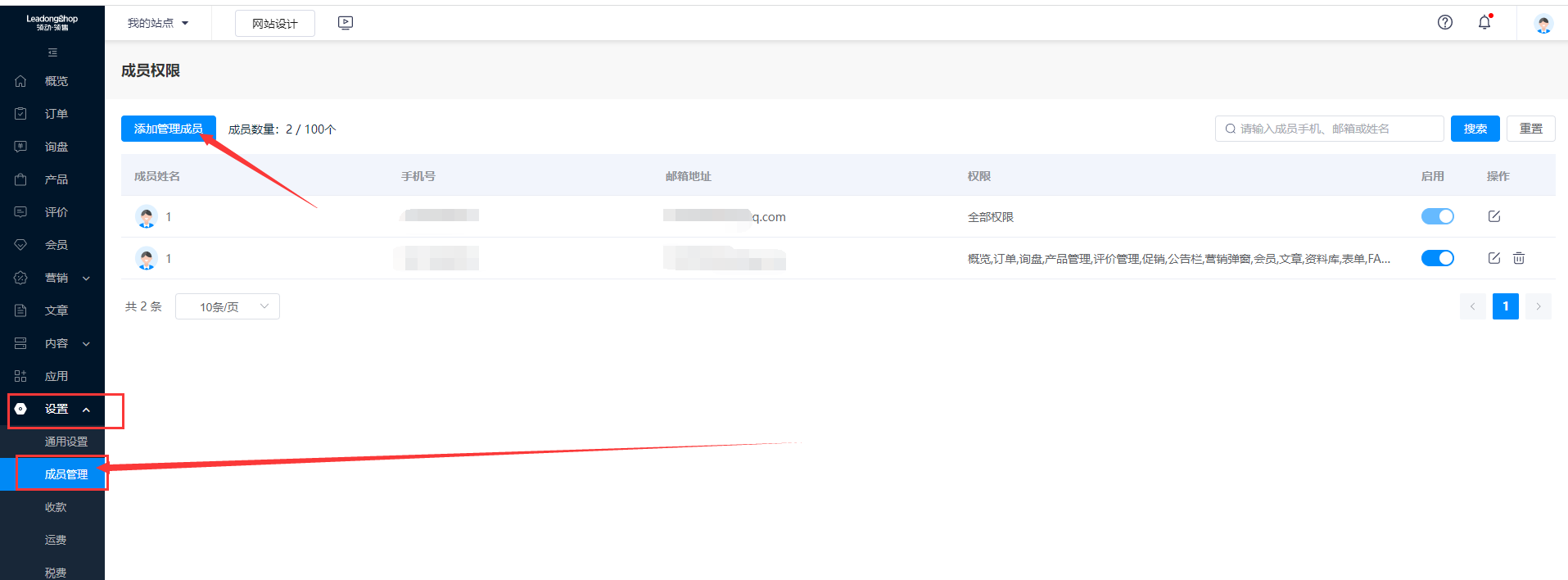Screen dimensions: 1568x580
Task: Click the 搜索 button
Action: 1475,129
